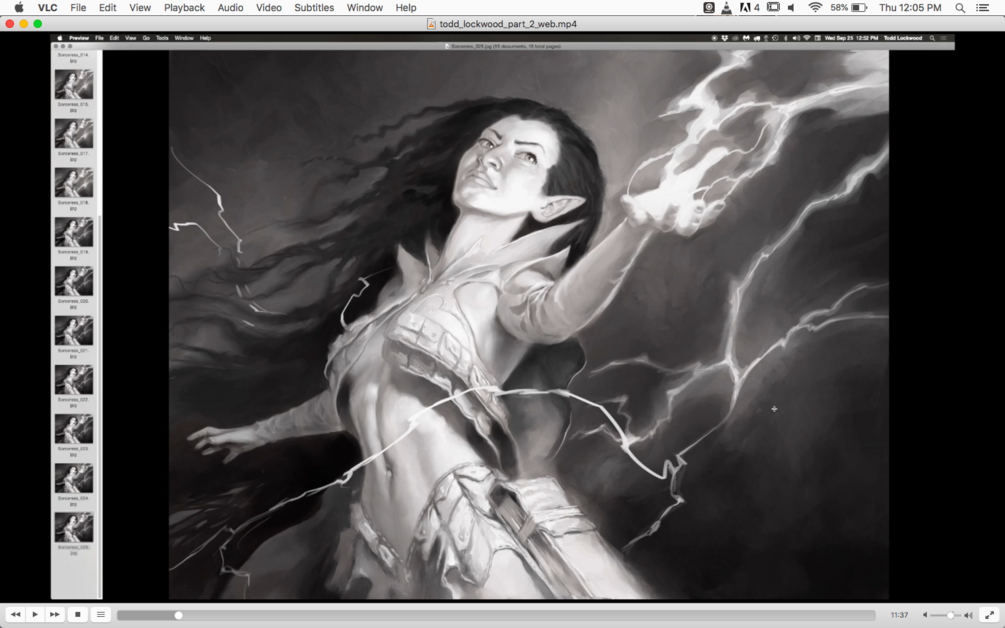Stop the video with the stop button
1005x628 pixels.
(78, 615)
